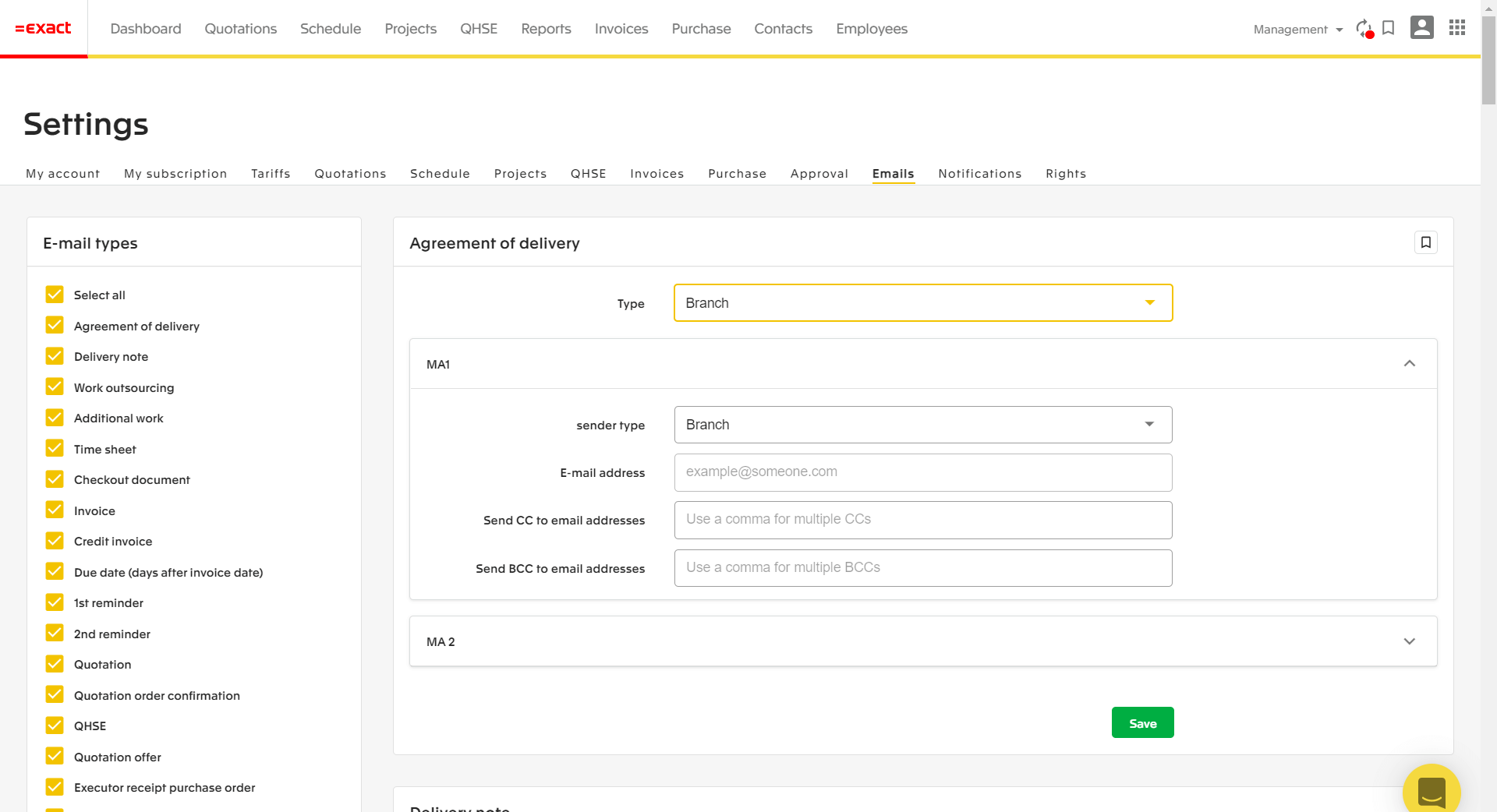
Task: Select the Emails settings tab
Action: pos(893,173)
